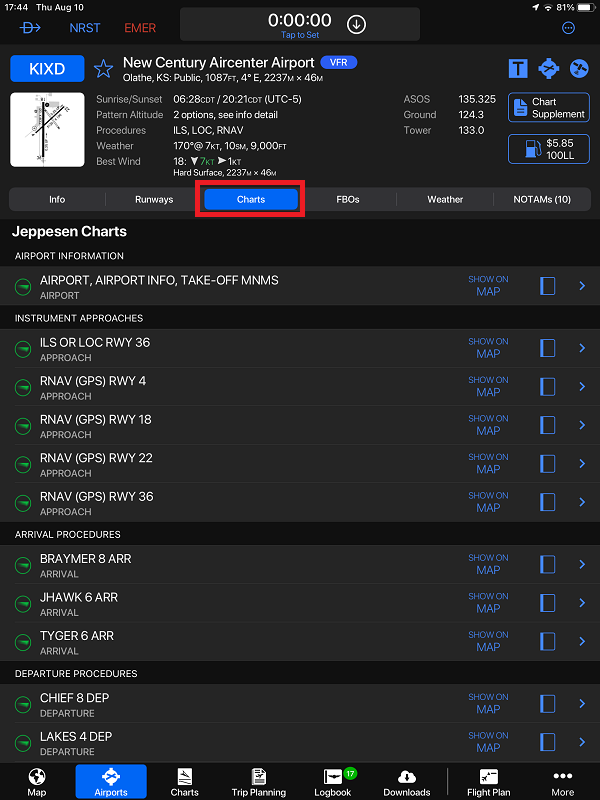Select the JHAWK 6 ARR chart row
The image size is (600, 800).
(300, 603)
